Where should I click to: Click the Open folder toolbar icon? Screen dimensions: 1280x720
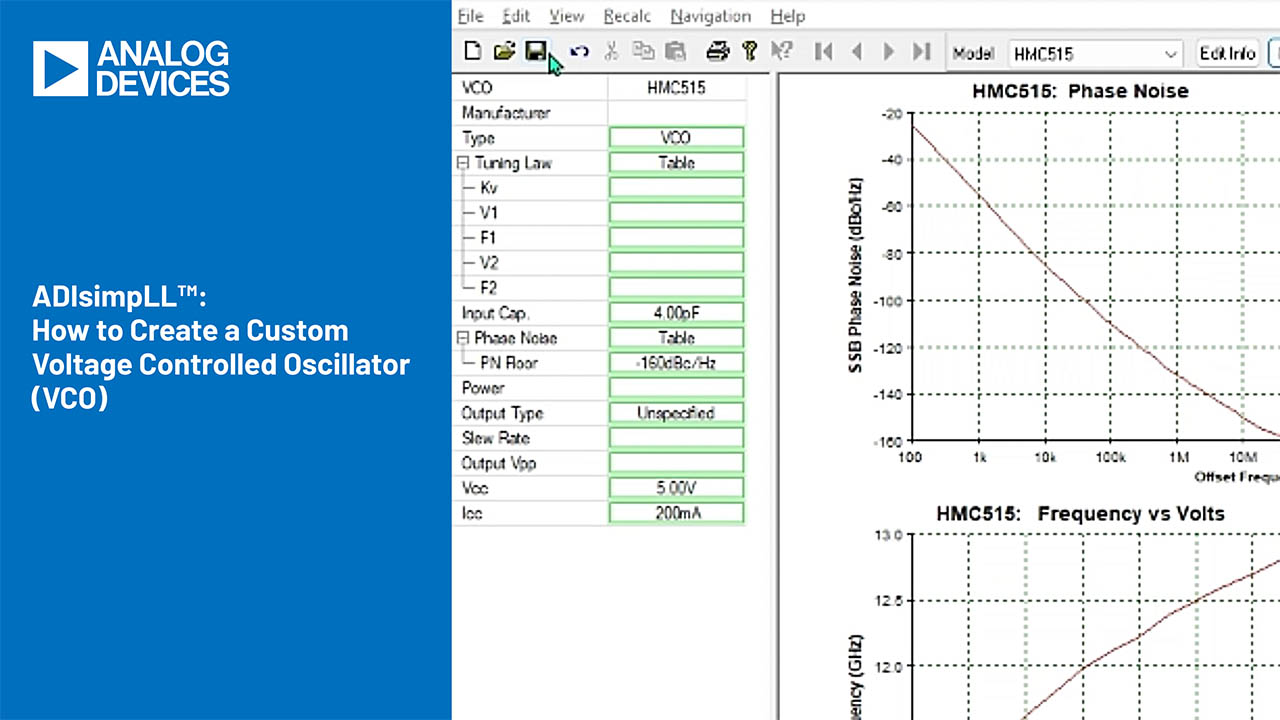pos(504,52)
